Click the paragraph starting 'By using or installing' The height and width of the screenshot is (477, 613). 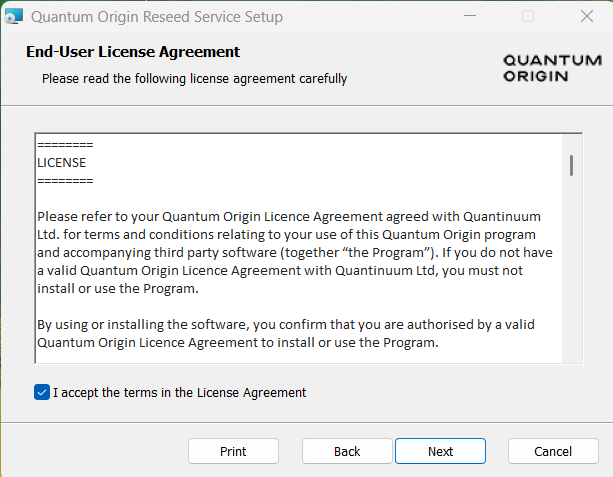coord(293,334)
